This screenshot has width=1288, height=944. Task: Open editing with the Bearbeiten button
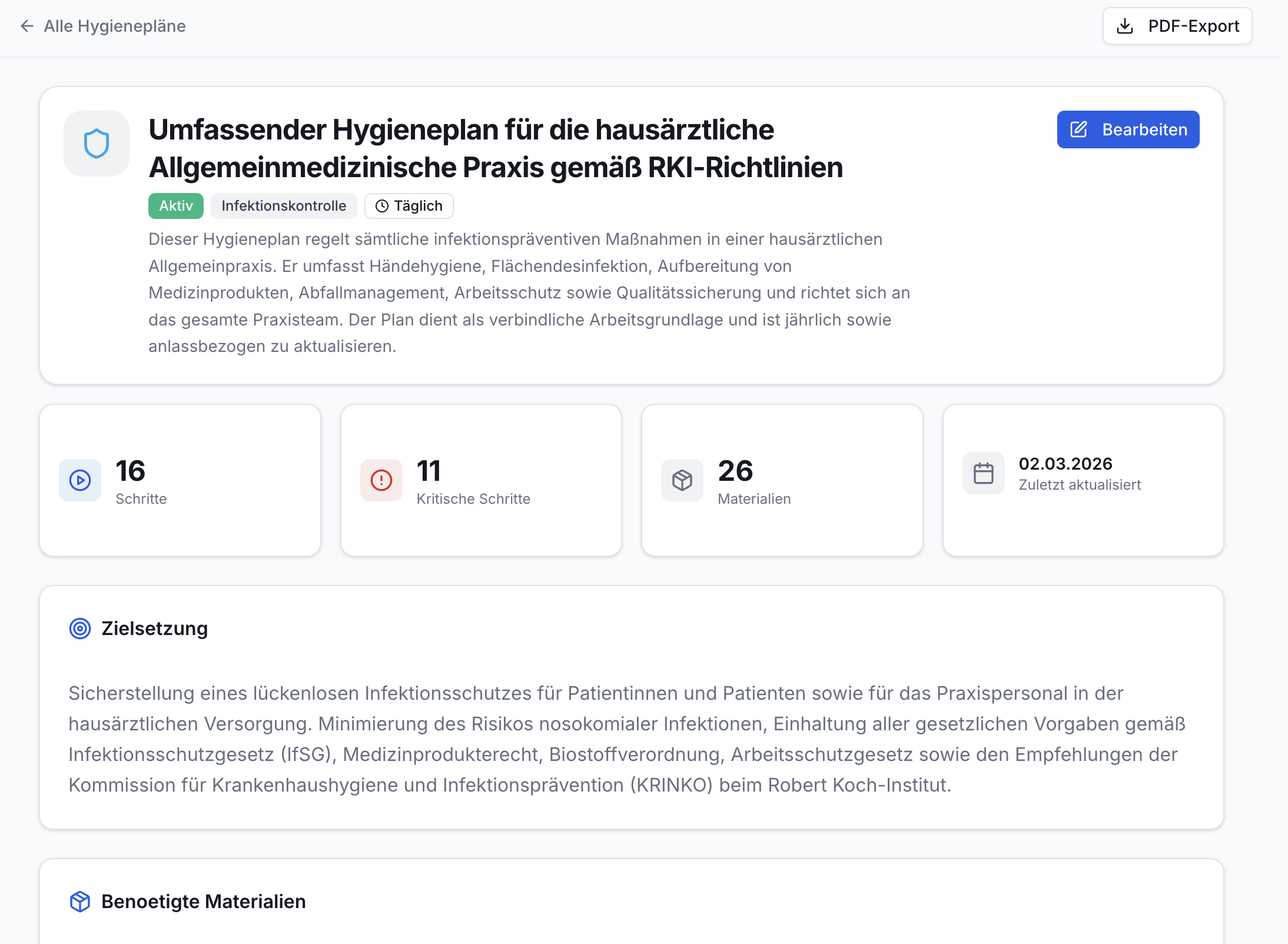click(x=1128, y=129)
